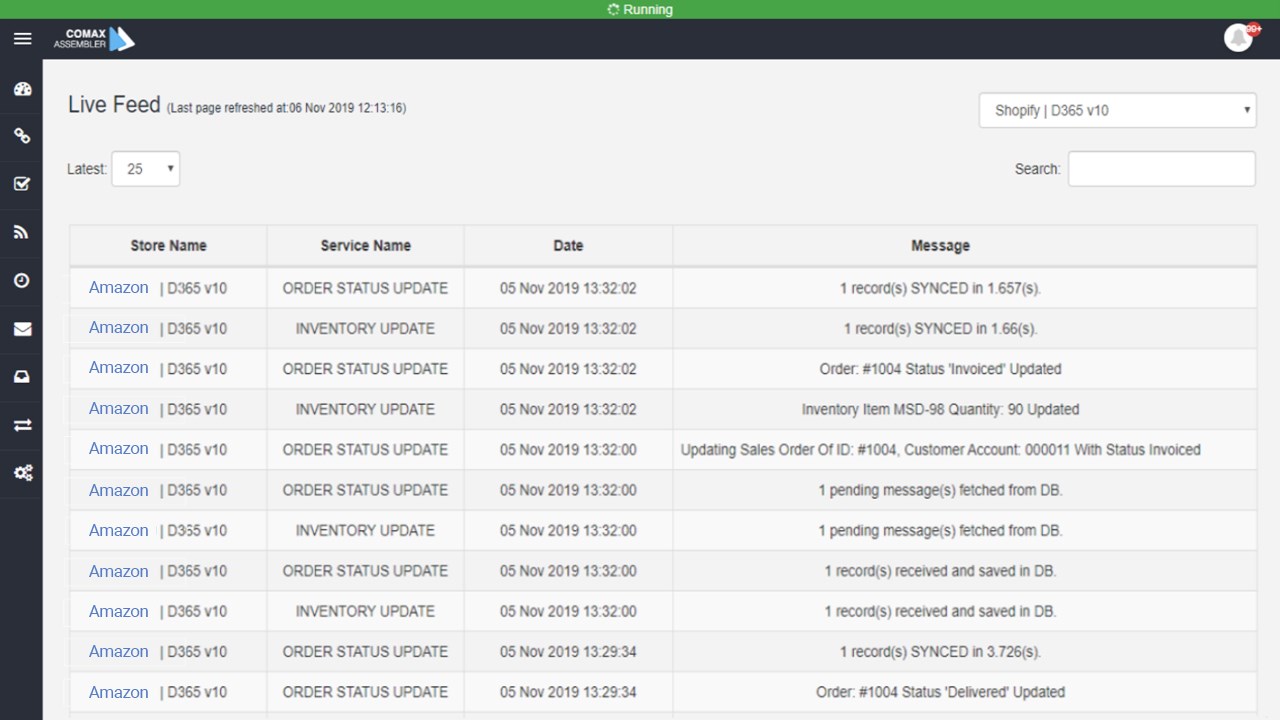Select message '1 record(s) SYNCED in 3.726(s).'
Viewport: 1280px width, 720px height.
[940, 652]
